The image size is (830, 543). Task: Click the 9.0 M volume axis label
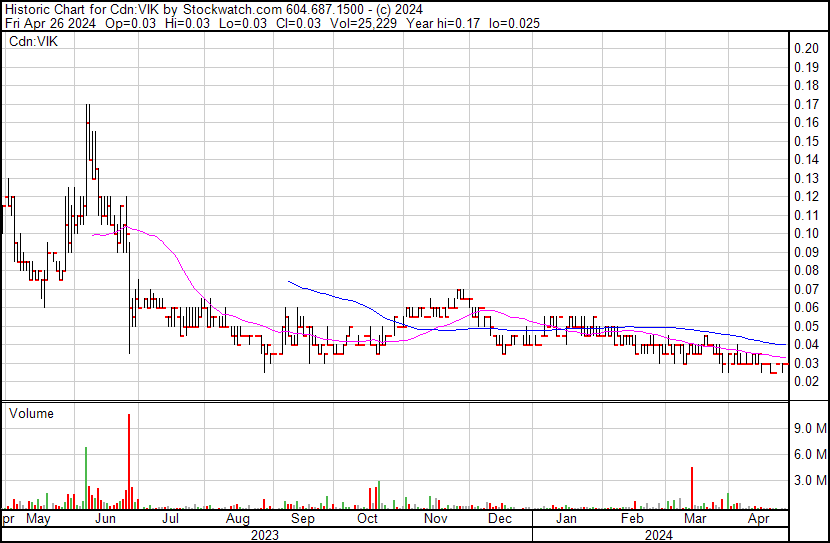pos(808,428)
